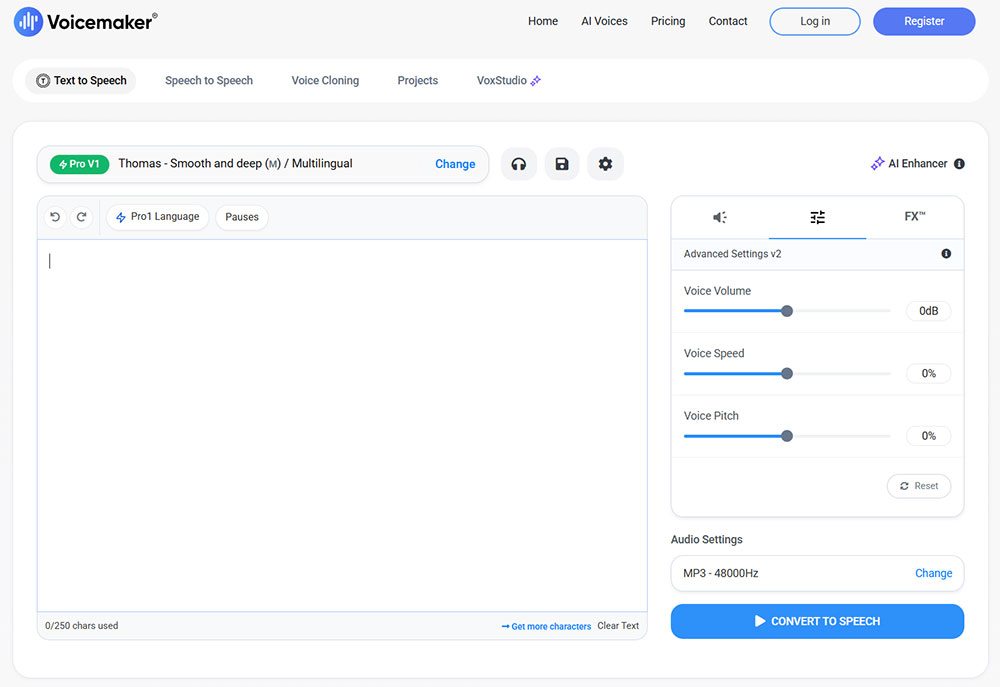Viewport: 1000px width, 687px height.
Task: Click the Convert to Speech button
Action: 818,621
